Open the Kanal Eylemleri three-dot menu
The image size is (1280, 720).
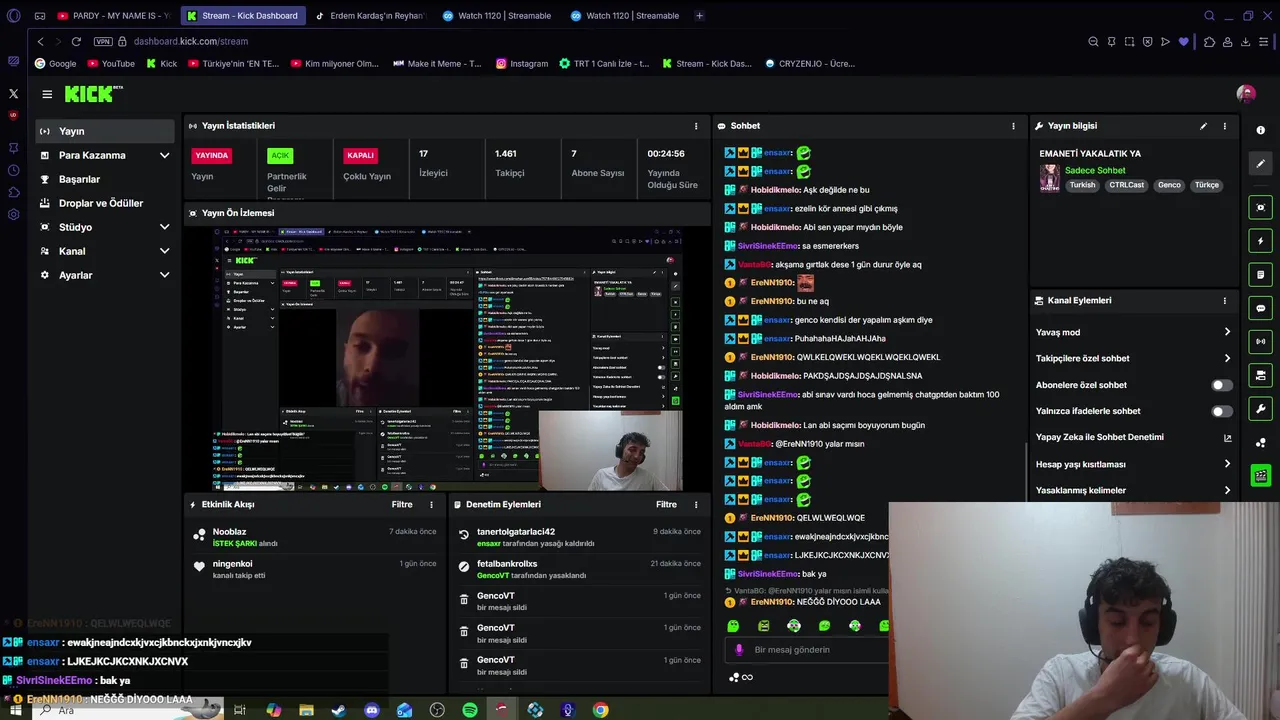[x=1224, y=300]
